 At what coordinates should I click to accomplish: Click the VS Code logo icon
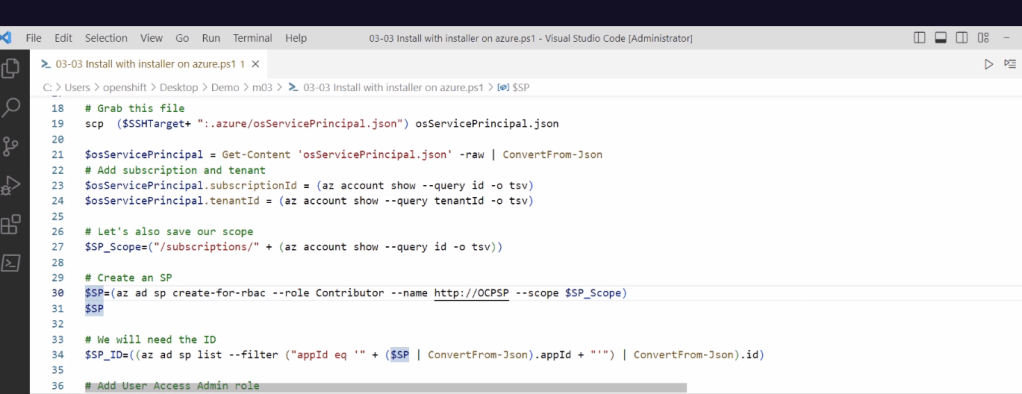pos(6,38)
